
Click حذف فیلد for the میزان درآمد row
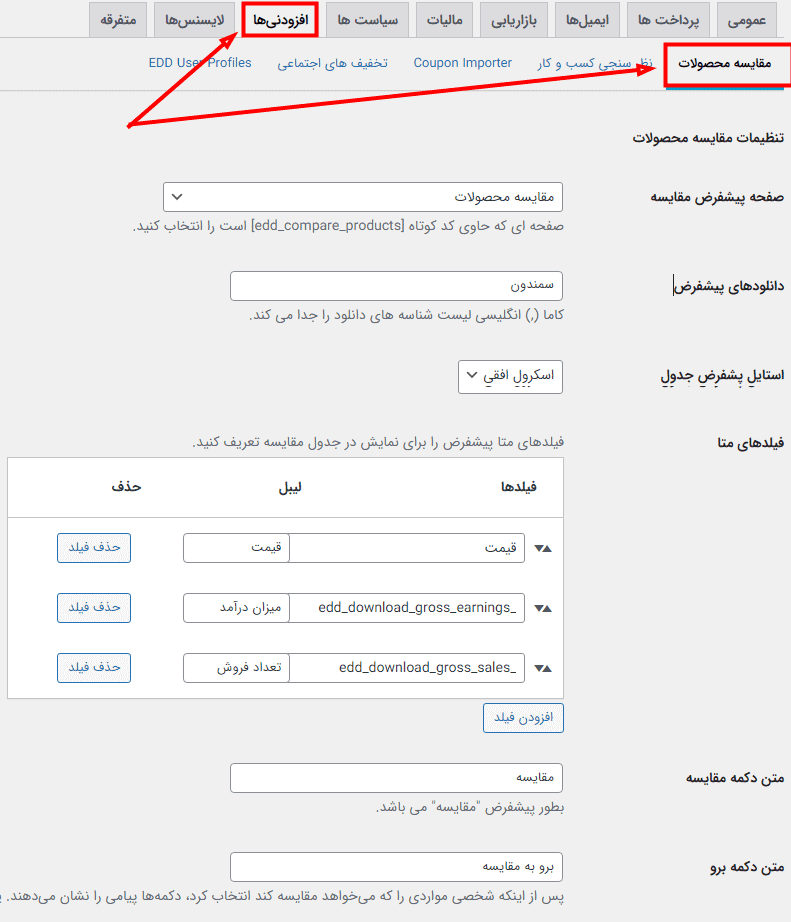pos(94,608)
